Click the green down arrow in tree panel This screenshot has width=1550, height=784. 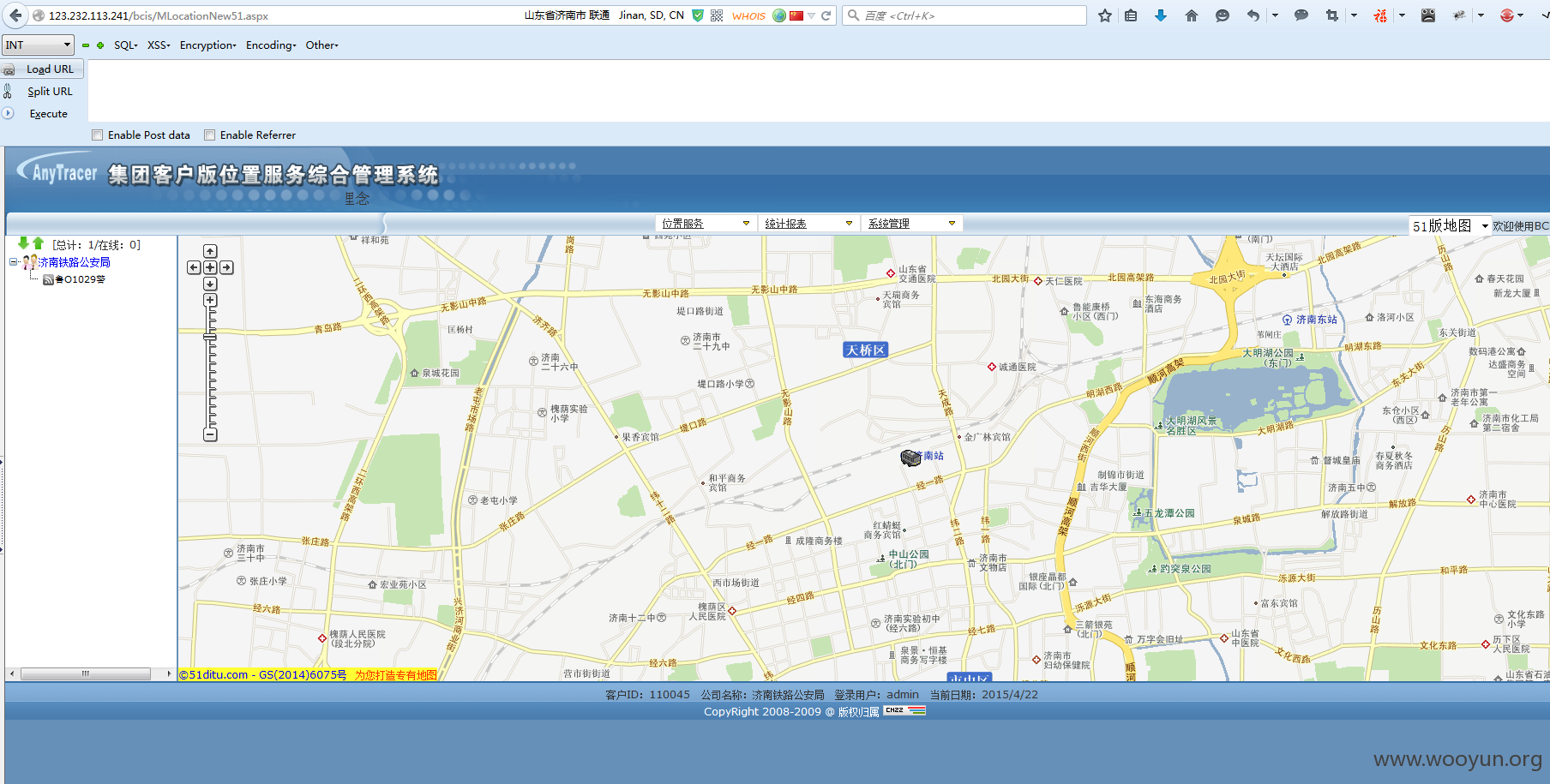click(23, 243)
